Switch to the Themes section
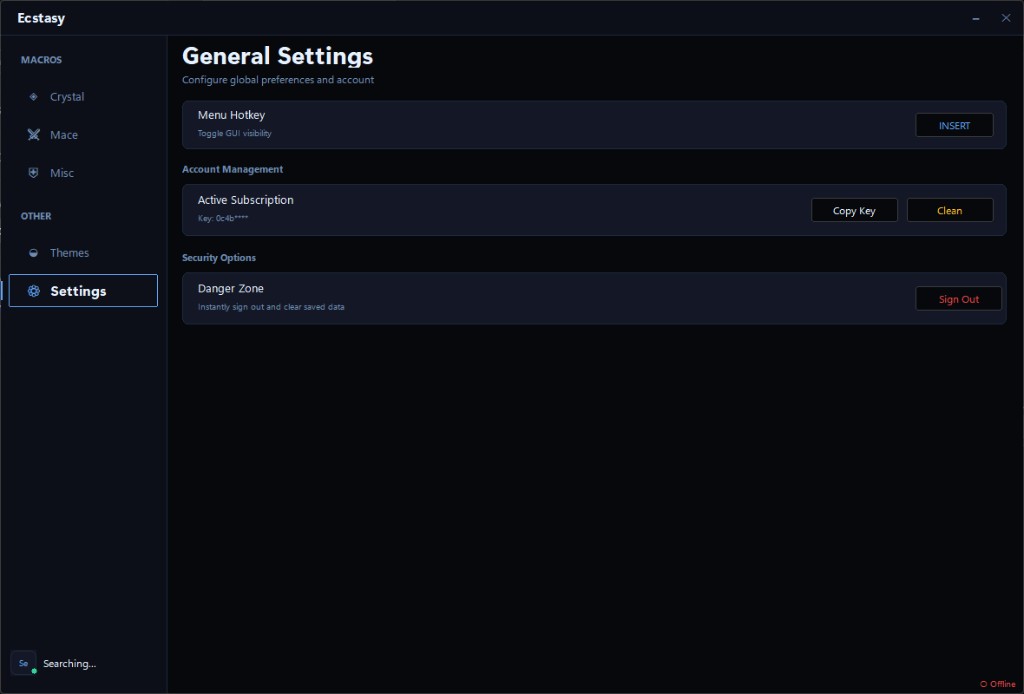 pos(69,252)
